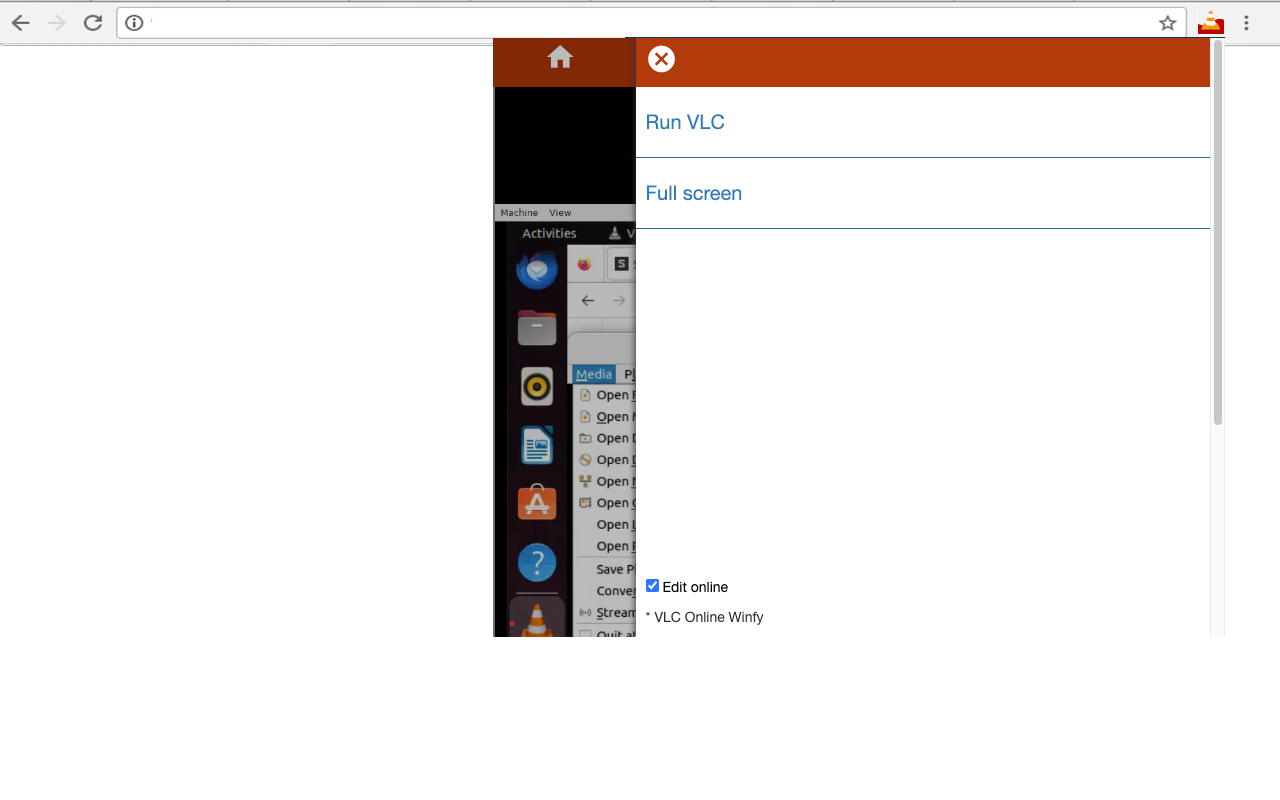Open the Chrome three-dot menu
This screenshot has height=800, width=1280.
1246,23
